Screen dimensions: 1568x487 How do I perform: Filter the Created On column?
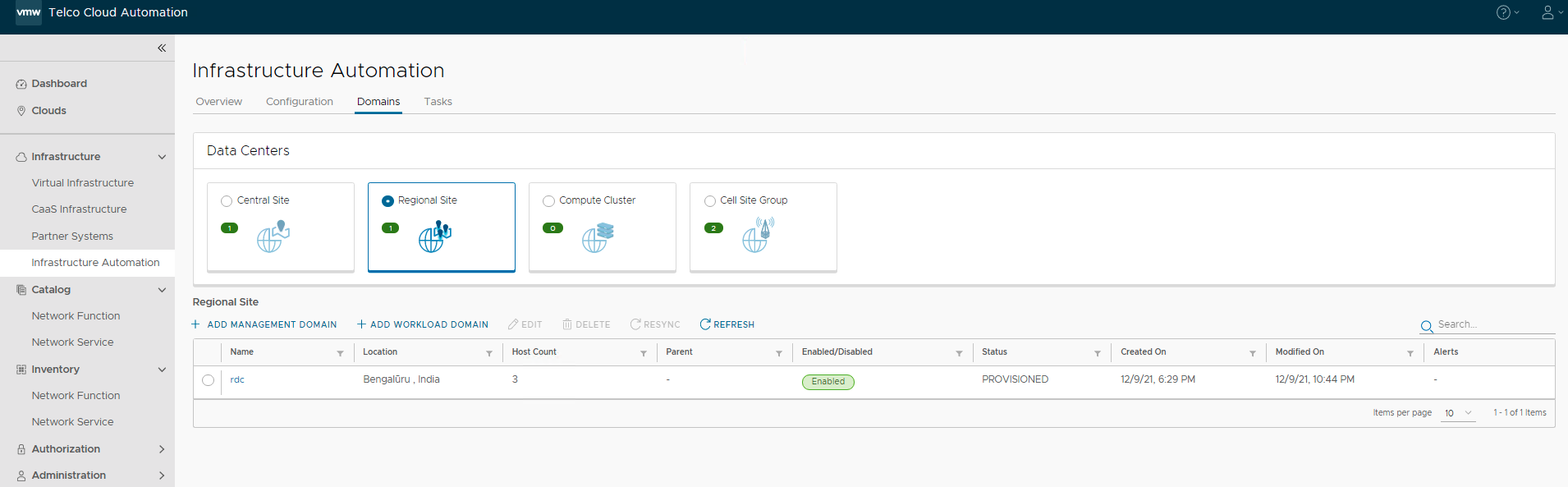click(x=1253, y=353)
